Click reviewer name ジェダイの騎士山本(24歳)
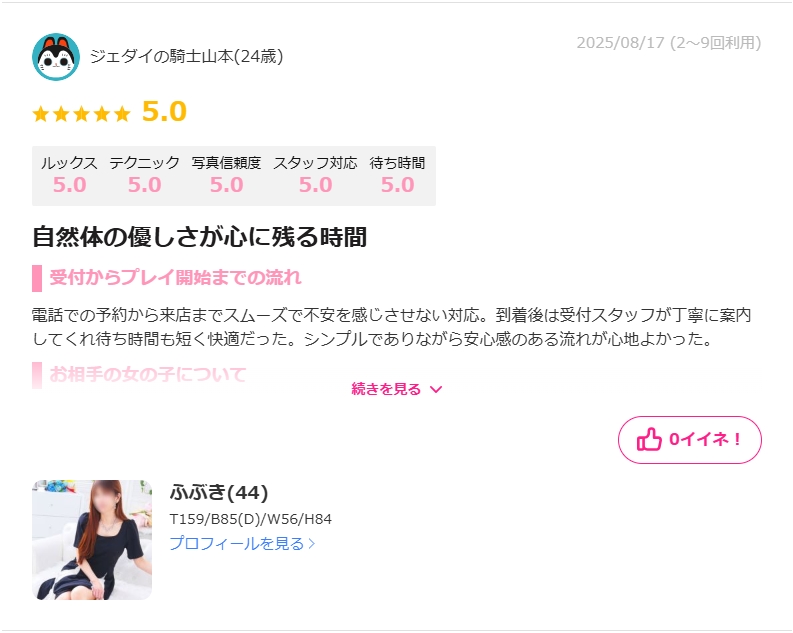 pos(186,56)
